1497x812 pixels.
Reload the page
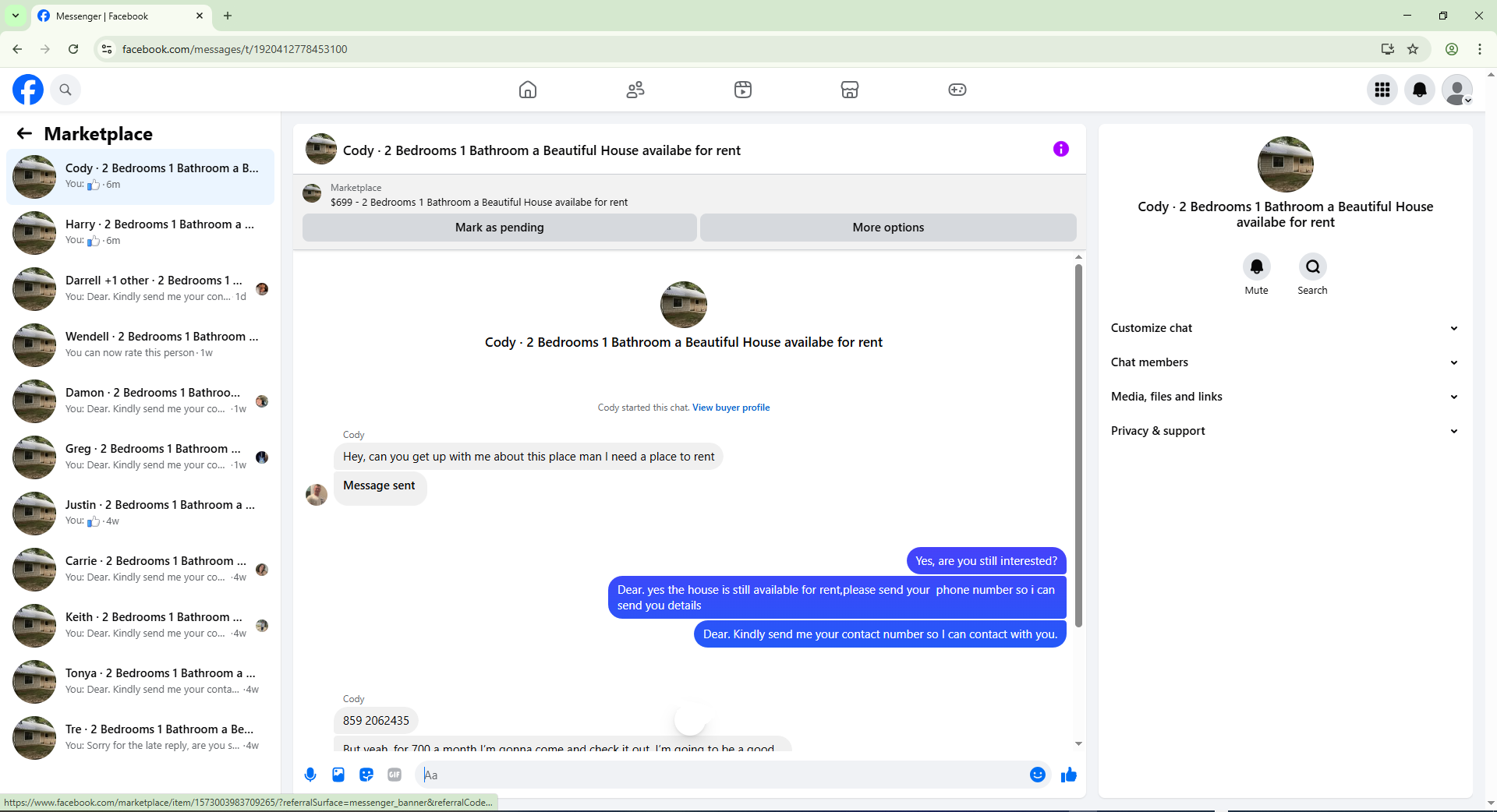pos(73,49)
